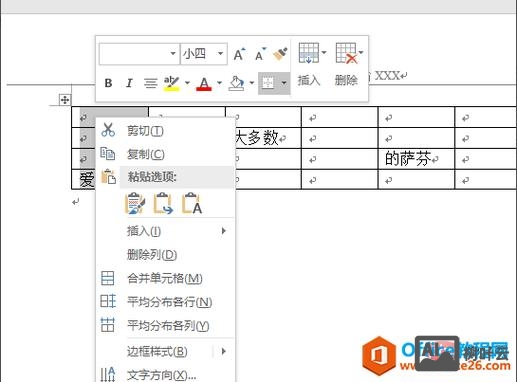The width and height of the screenshot is (517, 382).
Task: Open borders dropdown arrow
Action: point(284,83)
